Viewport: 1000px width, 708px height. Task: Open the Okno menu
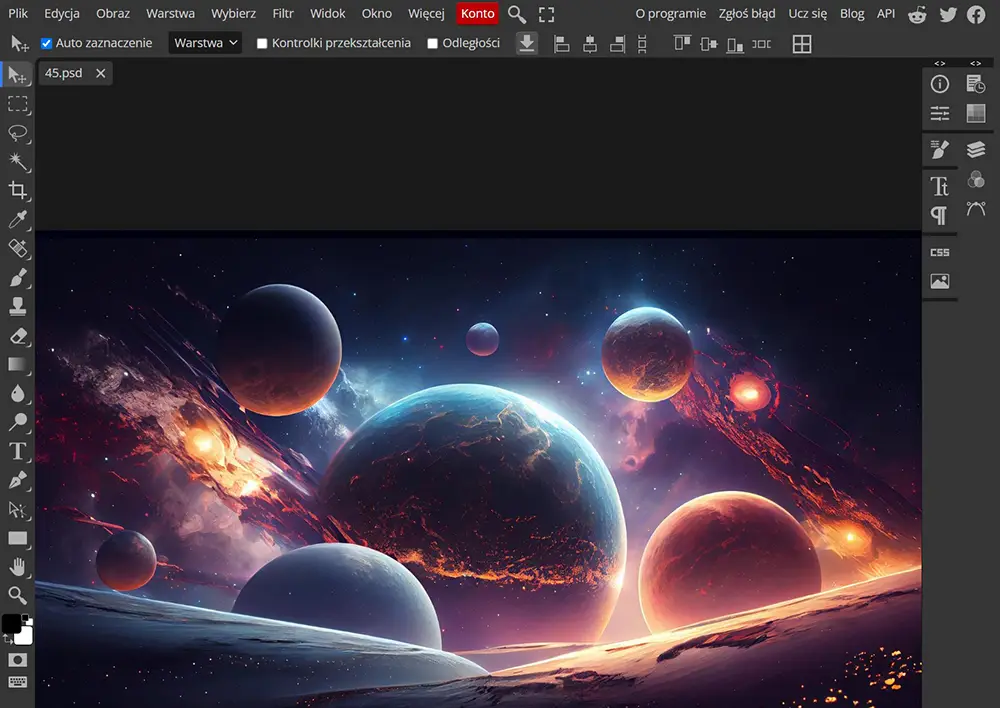pyautogui.click(x=377, y=13)
